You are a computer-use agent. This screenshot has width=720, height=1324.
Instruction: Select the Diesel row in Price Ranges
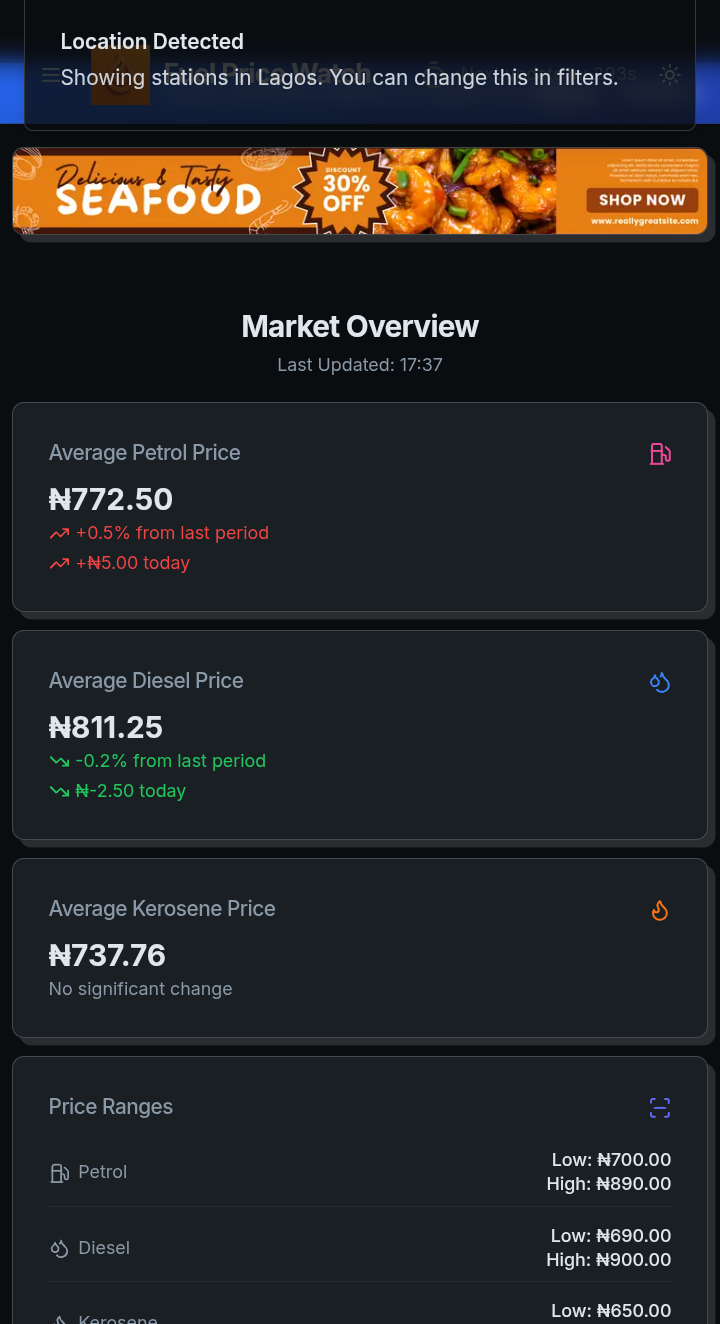point(360,1248)
